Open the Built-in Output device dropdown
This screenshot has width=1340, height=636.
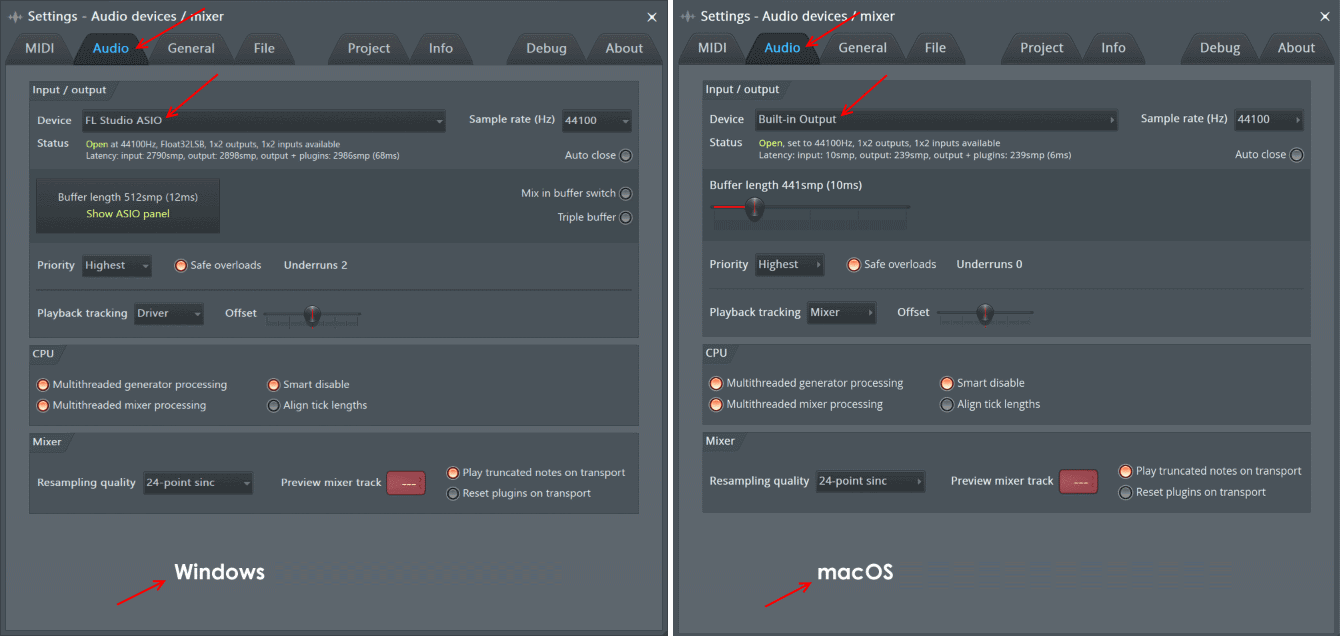click(936, 120)
